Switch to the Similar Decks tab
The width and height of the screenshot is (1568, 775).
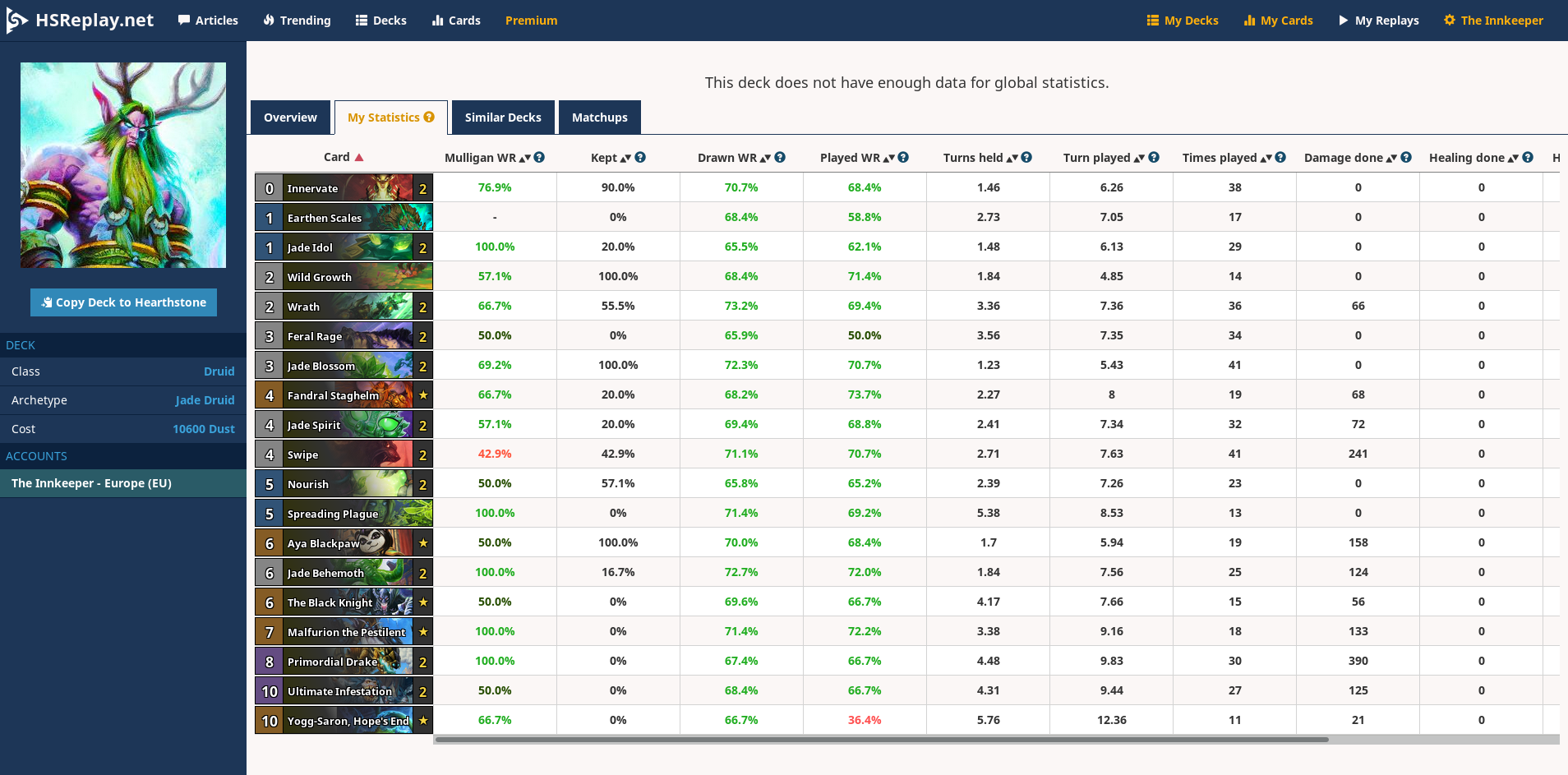pyautogui.click(x=503, y=118)
